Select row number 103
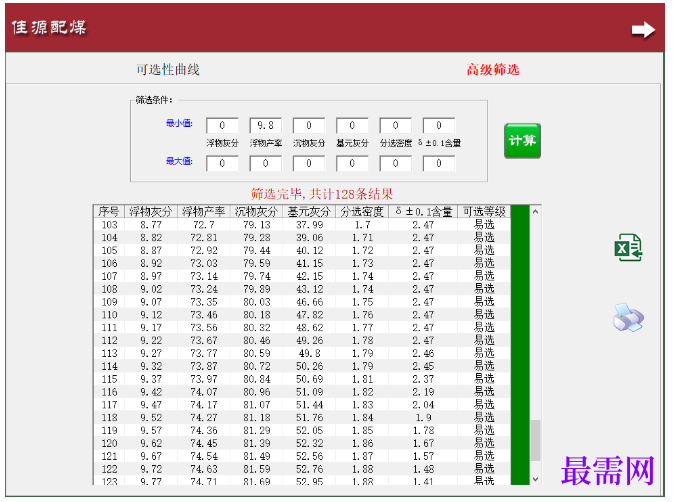 pyautogui.click(x=109, y=224)
